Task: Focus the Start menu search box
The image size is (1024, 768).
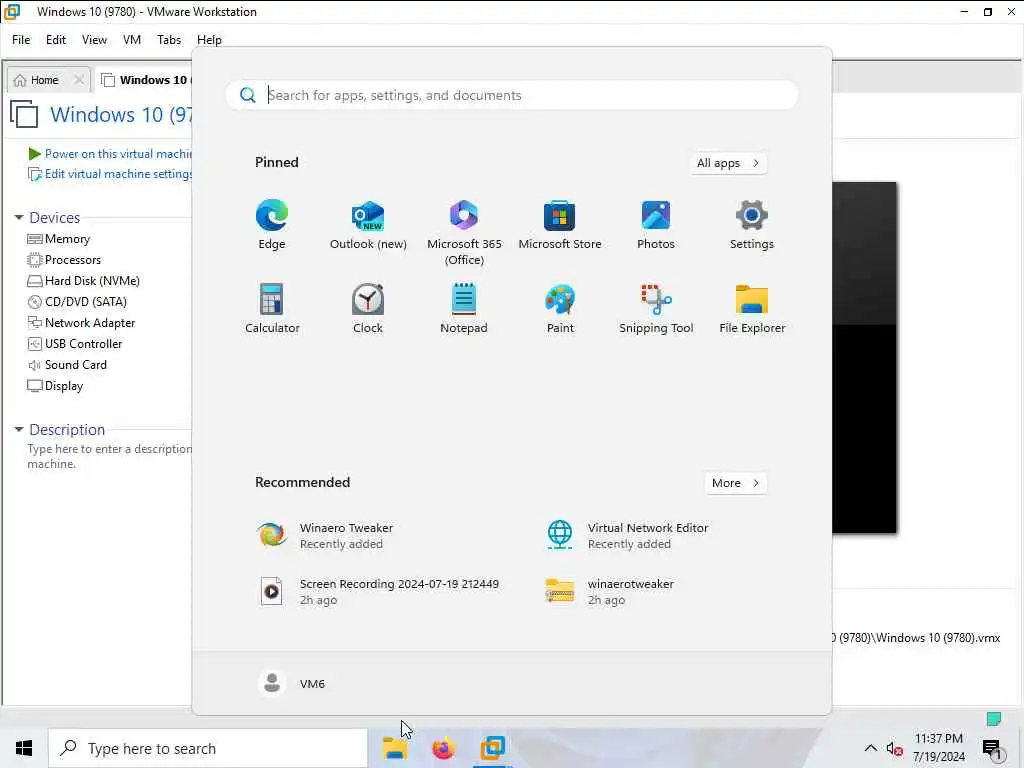Action: click(x=512, y=95)
